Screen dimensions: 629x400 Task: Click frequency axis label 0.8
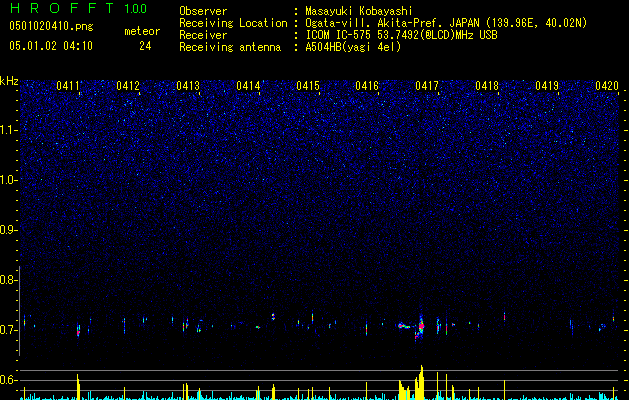click(8, 280)
